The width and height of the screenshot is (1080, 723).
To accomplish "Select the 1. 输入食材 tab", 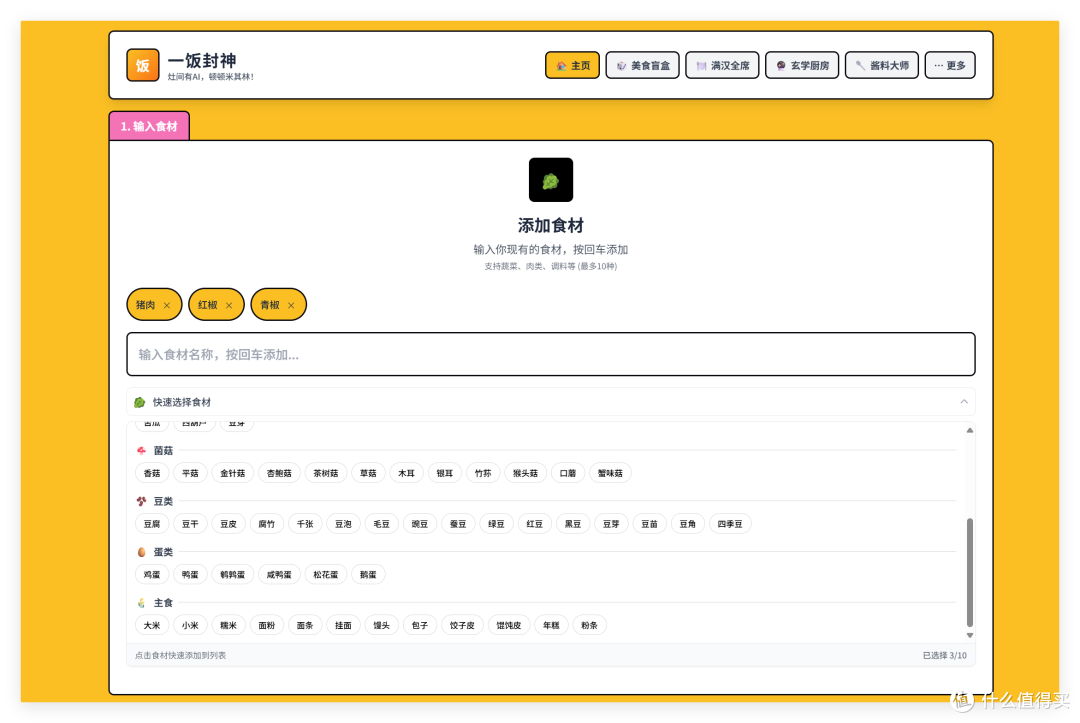I will (x=149, y=126).
